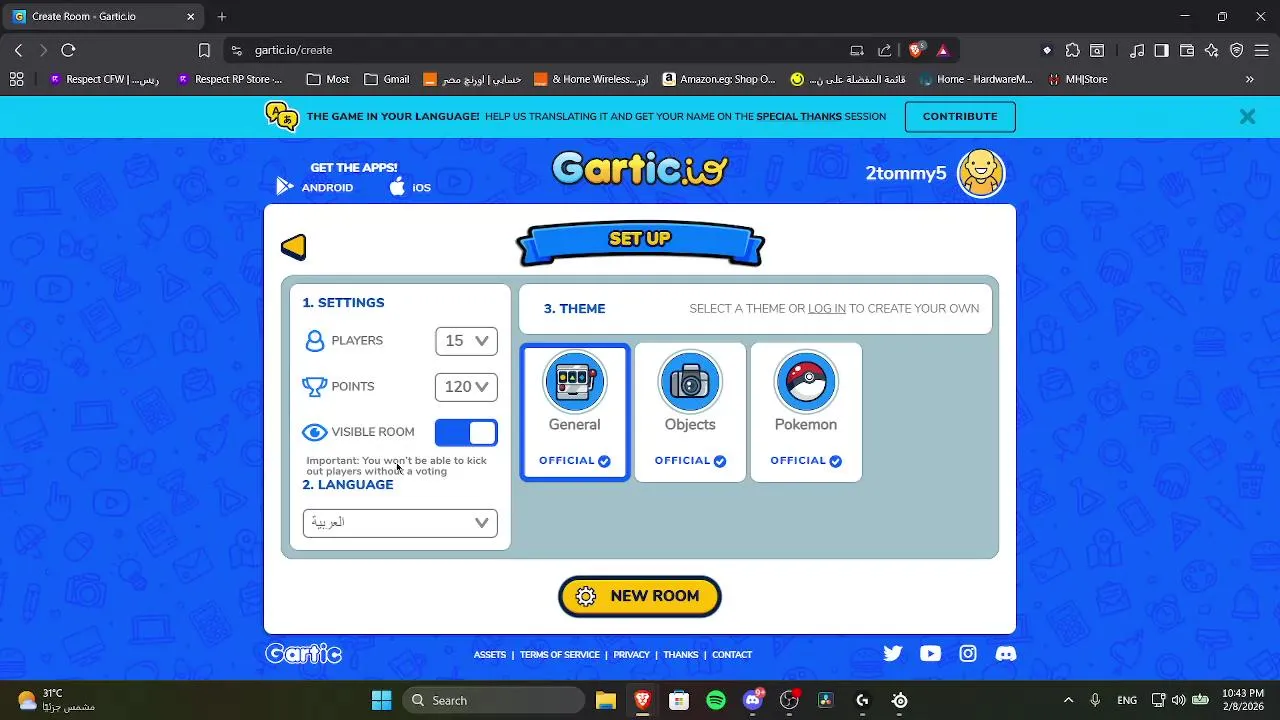Viewport: 1280px width, 720px height.
Task: Open the Amazon.eg bookmark
Action: (x=719, y=79)
